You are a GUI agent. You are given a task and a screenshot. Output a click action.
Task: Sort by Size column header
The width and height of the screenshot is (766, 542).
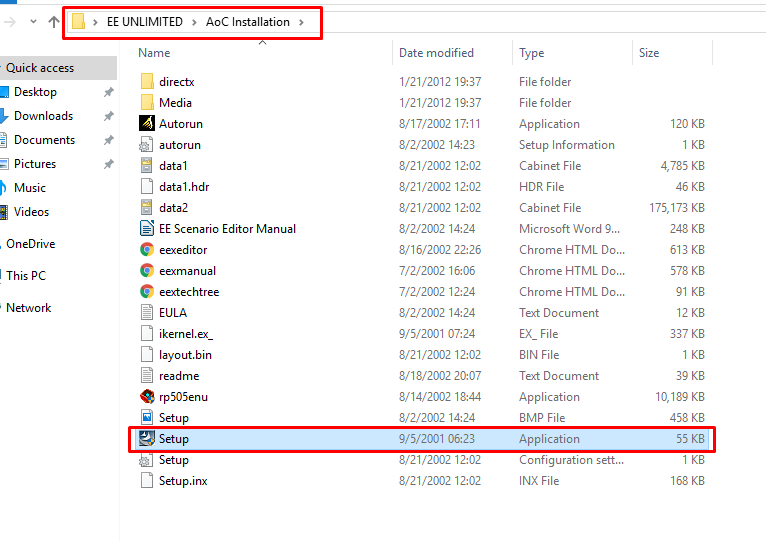pos(649,53)
